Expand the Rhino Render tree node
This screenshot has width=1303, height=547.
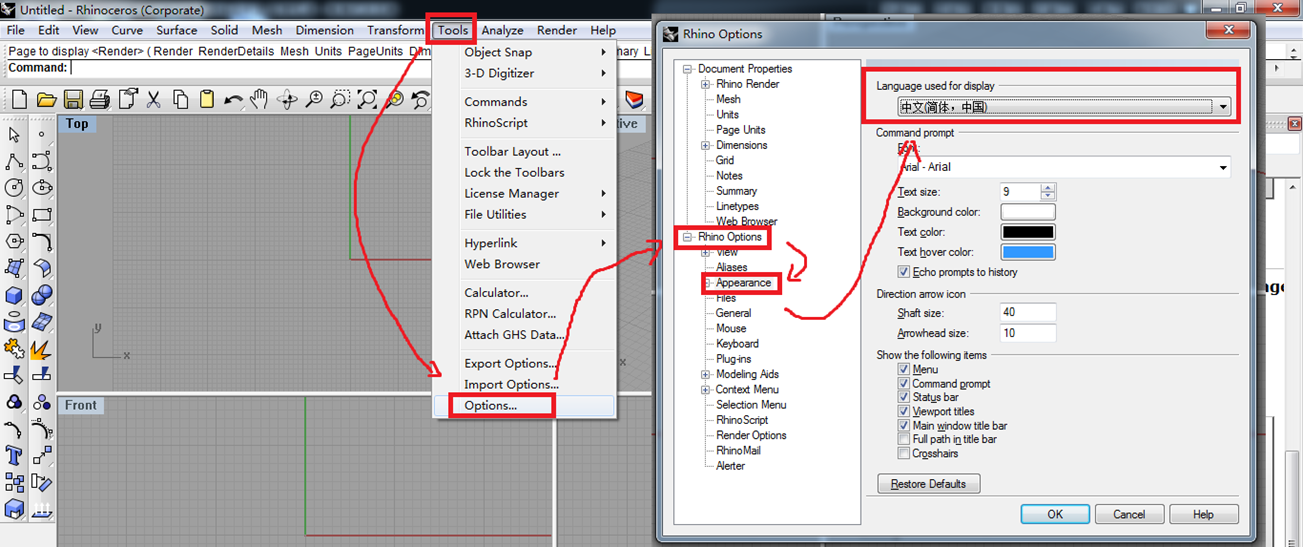click(x=706, y=84)
